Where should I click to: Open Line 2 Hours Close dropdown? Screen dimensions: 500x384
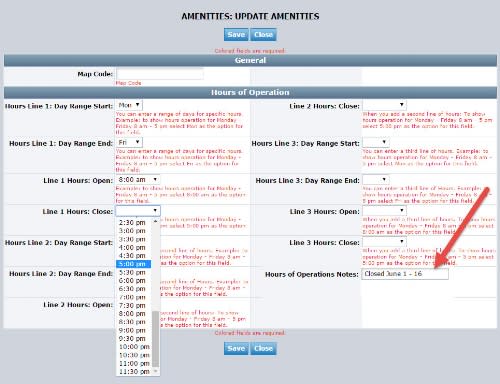coord(384,105)
